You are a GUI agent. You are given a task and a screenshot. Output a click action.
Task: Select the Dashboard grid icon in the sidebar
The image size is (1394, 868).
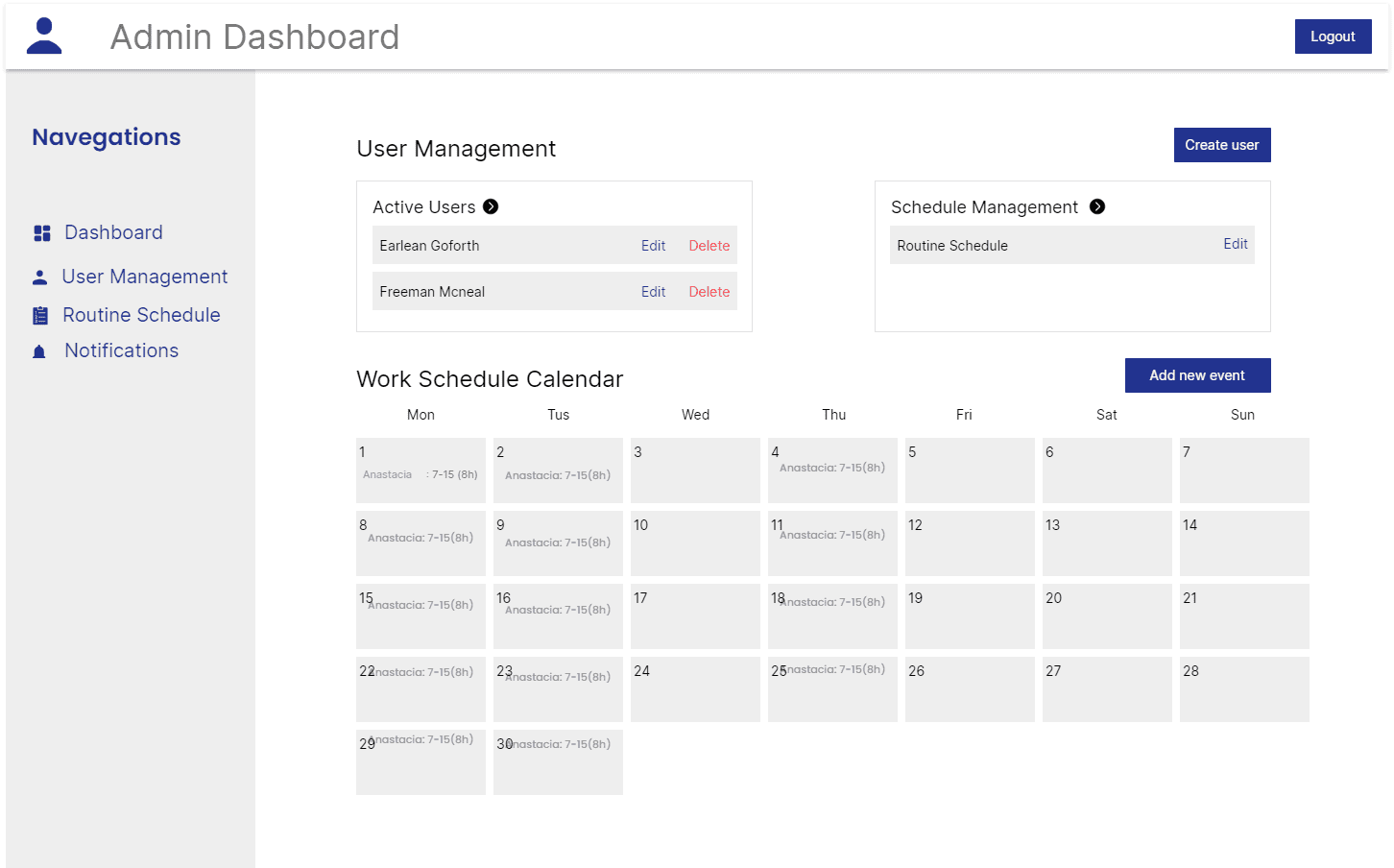42,232
